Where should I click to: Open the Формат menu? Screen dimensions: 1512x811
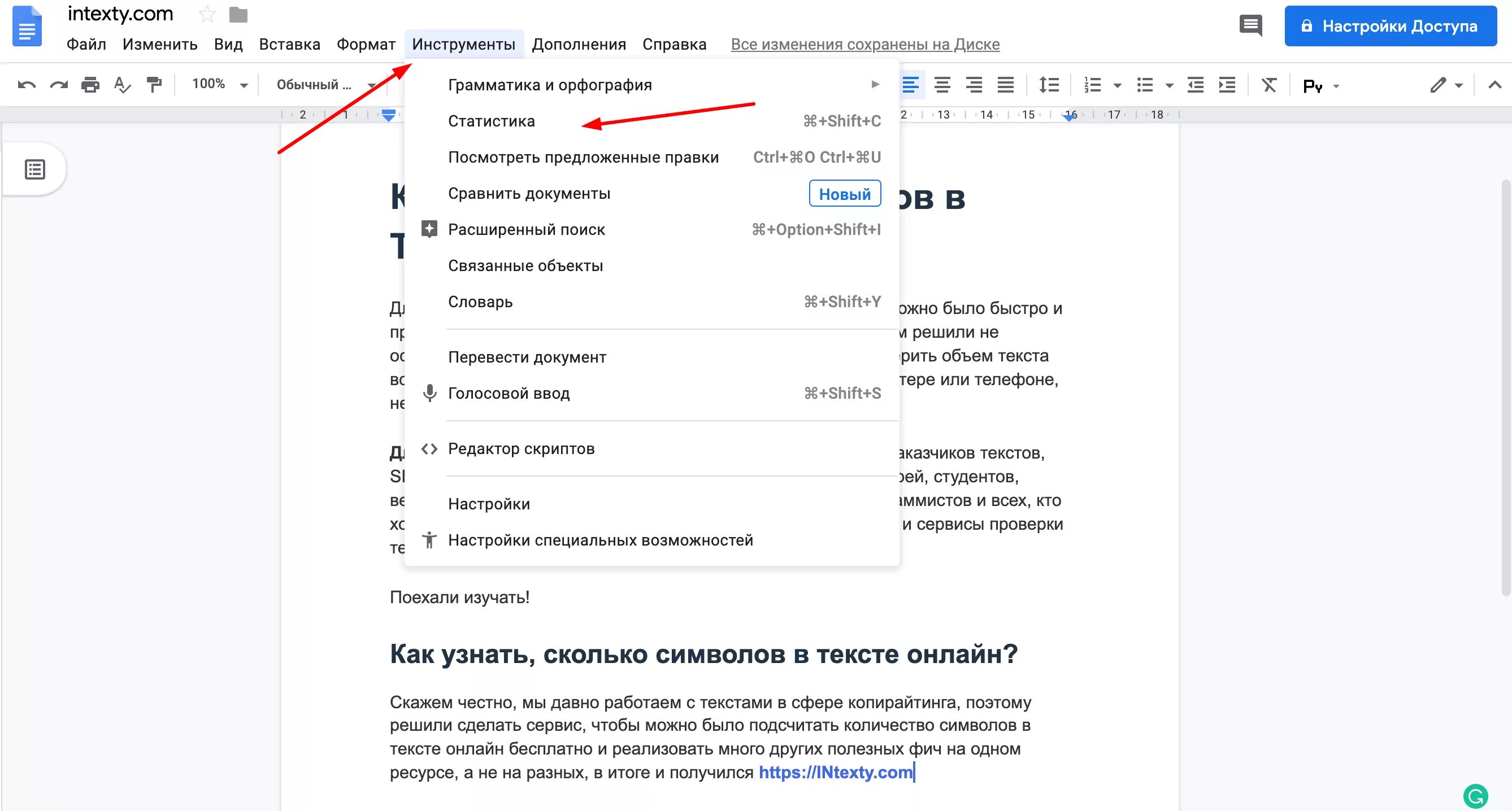(366, 44)
